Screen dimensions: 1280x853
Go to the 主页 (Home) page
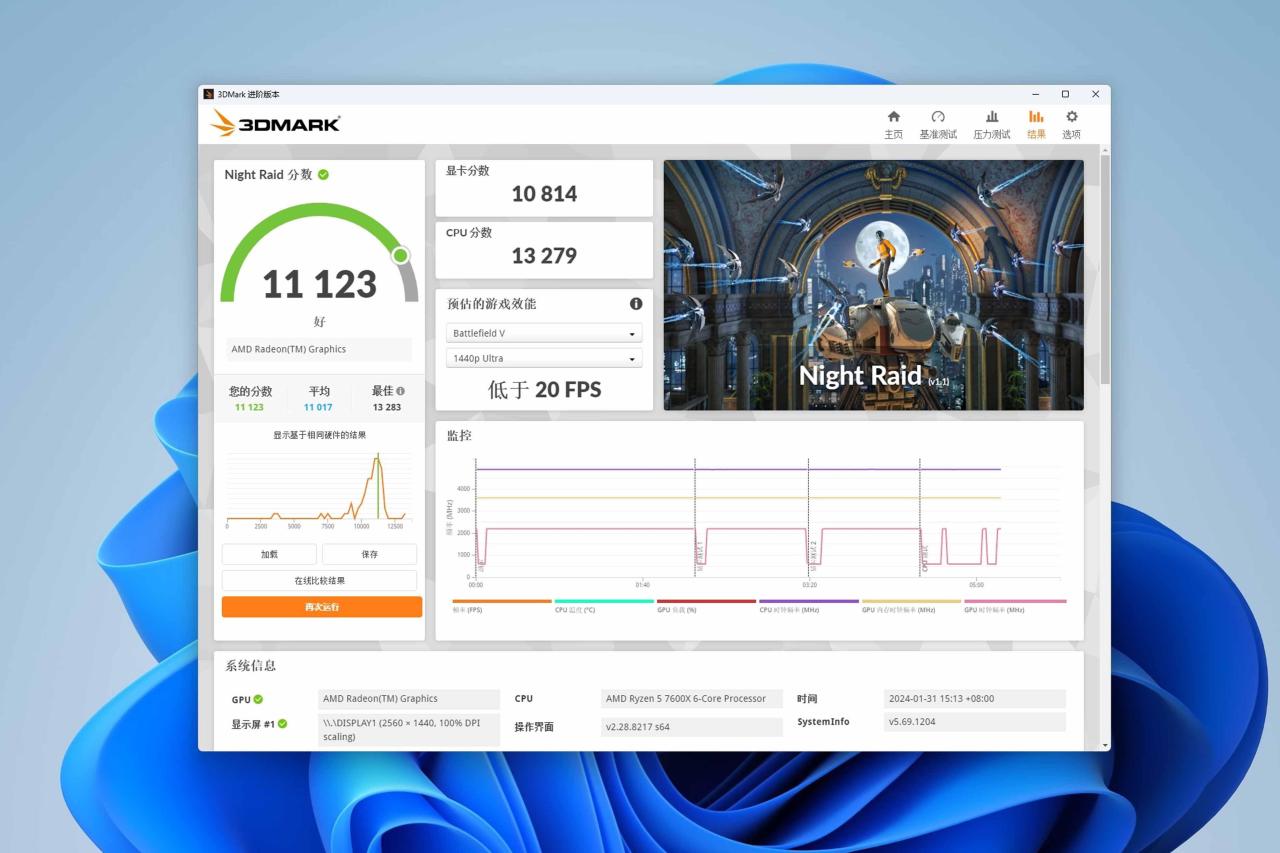click(x=893, y=124)
